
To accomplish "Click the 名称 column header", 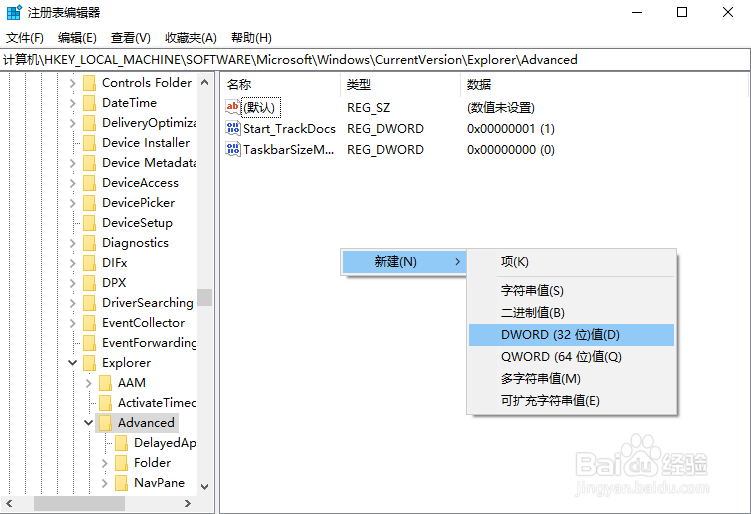I will [281, 84].
